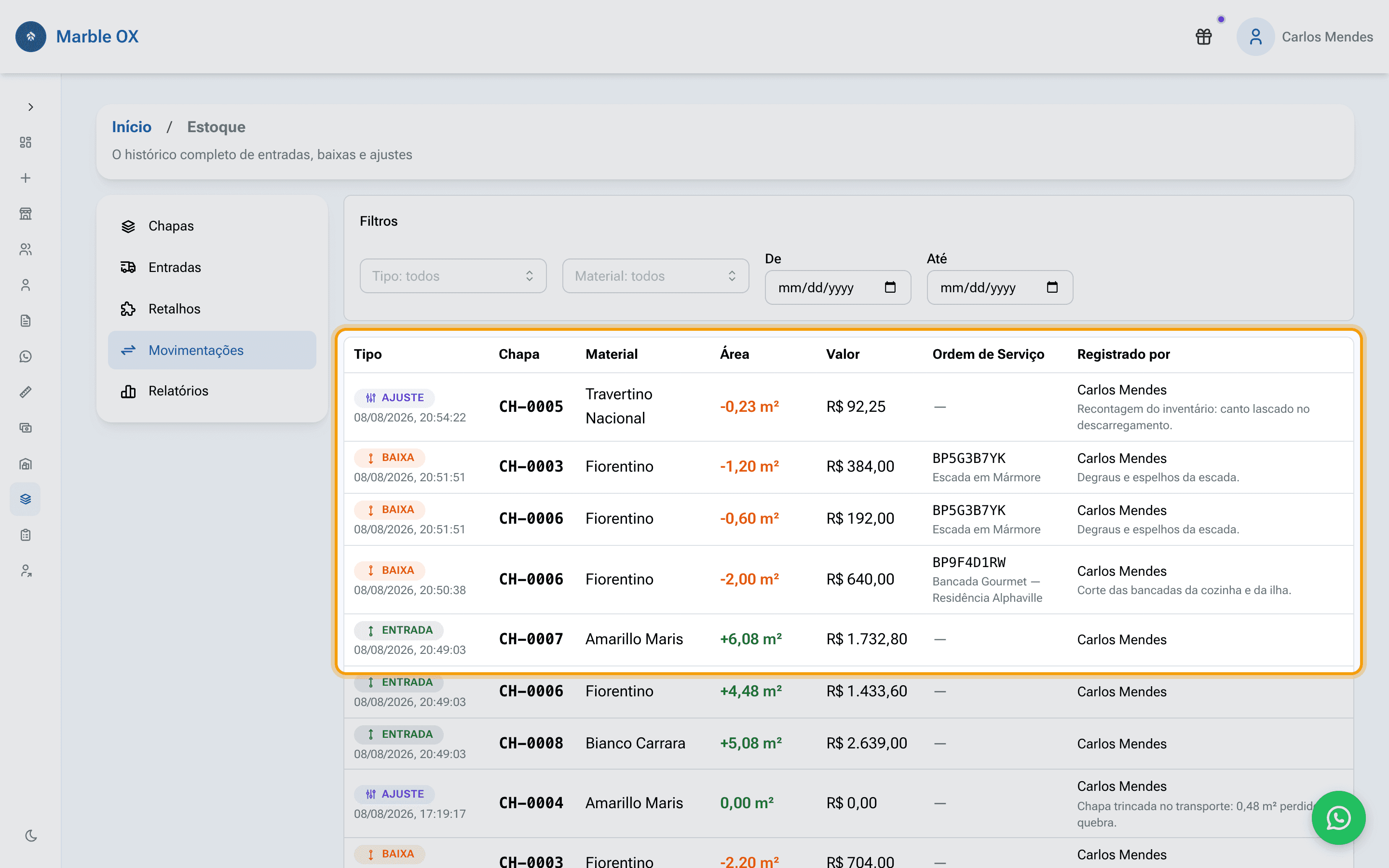Open the floating WhatsApp chat button
The image size is (1389, 868).
[1338, 817]
